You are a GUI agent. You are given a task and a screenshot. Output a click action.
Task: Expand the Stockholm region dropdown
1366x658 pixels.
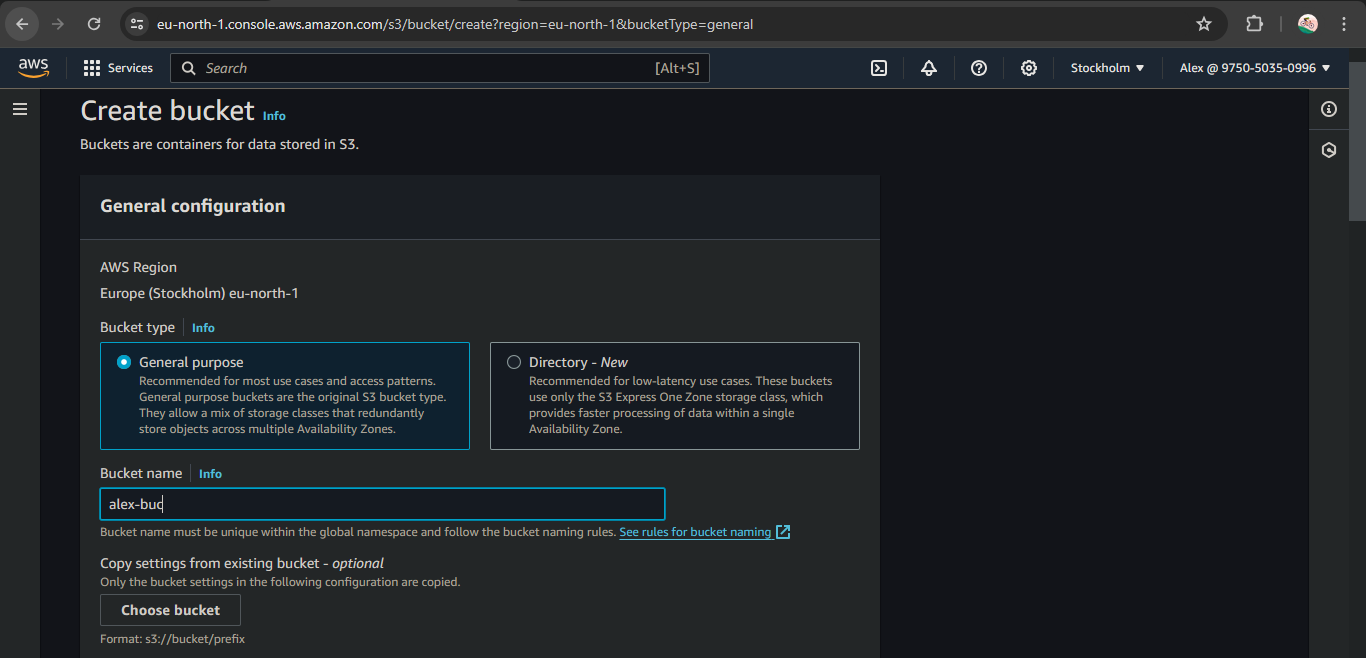coord(1107,68)
